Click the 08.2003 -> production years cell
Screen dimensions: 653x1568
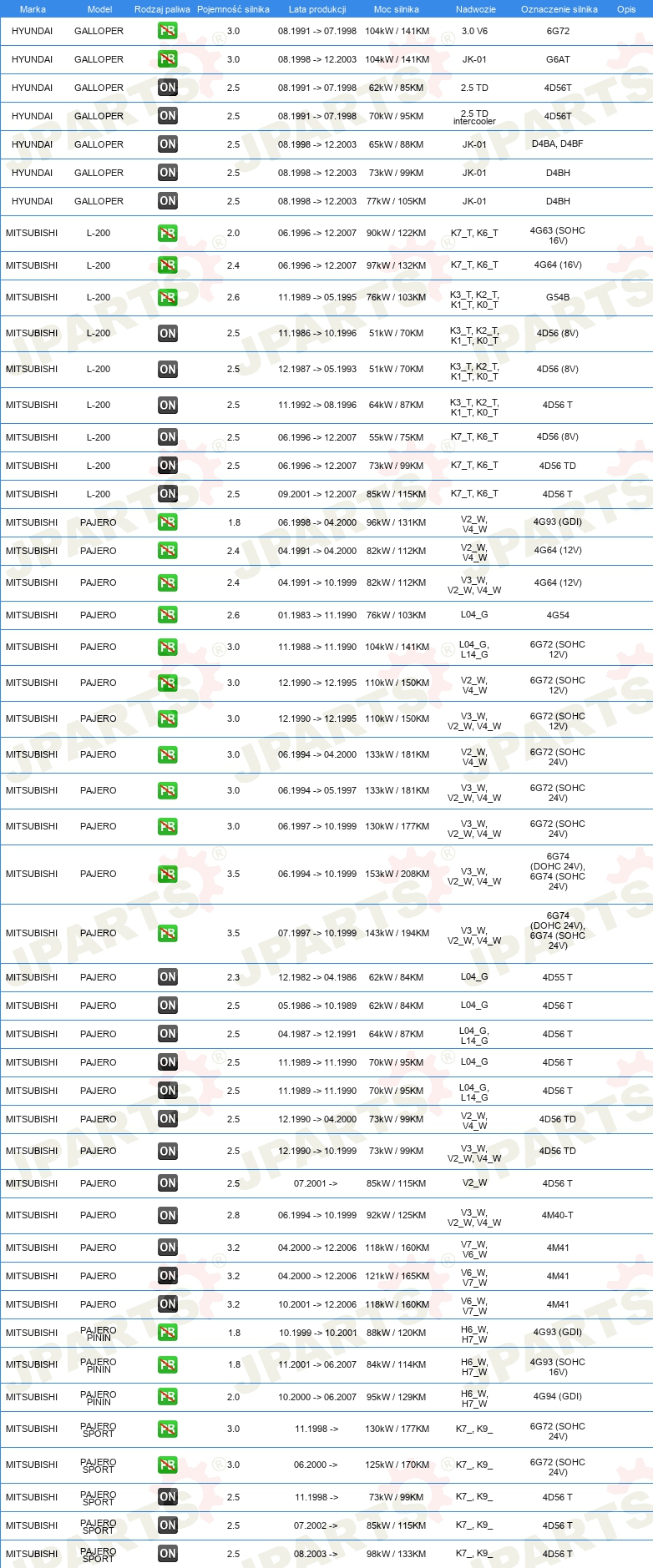tap(316, 1554)
